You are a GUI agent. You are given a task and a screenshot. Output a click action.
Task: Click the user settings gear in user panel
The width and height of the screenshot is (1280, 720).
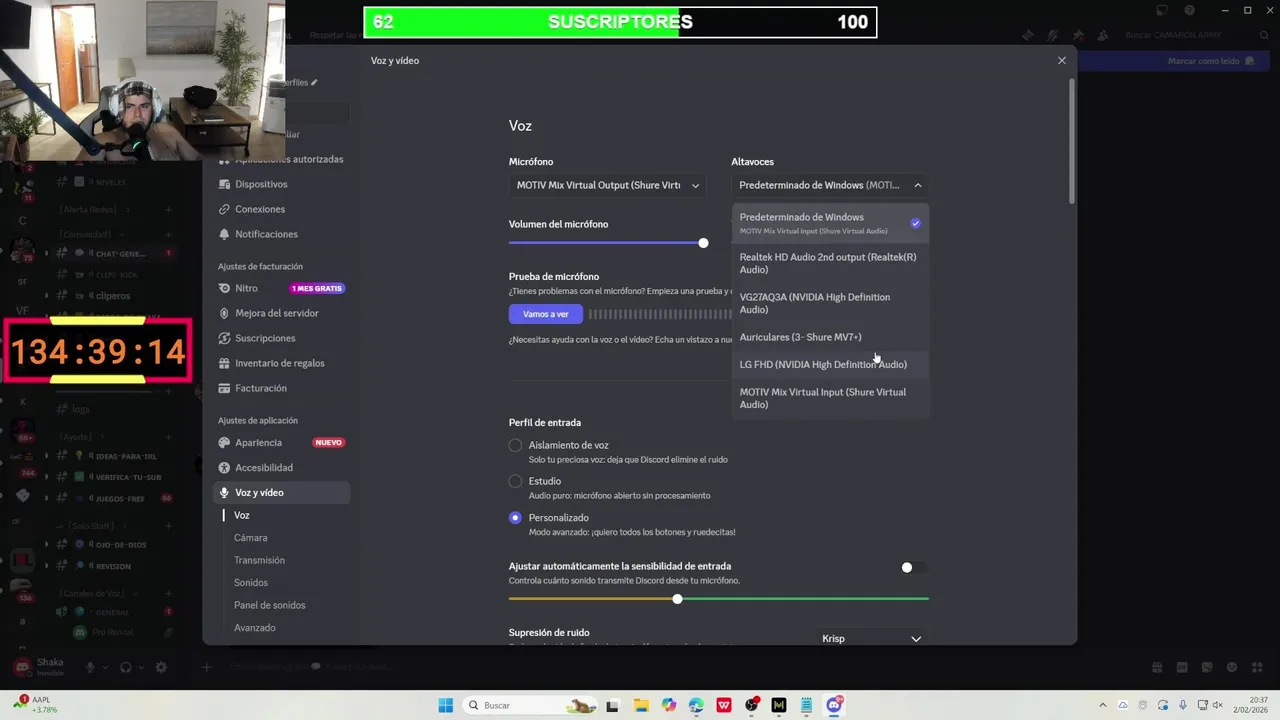pos(161,667)
